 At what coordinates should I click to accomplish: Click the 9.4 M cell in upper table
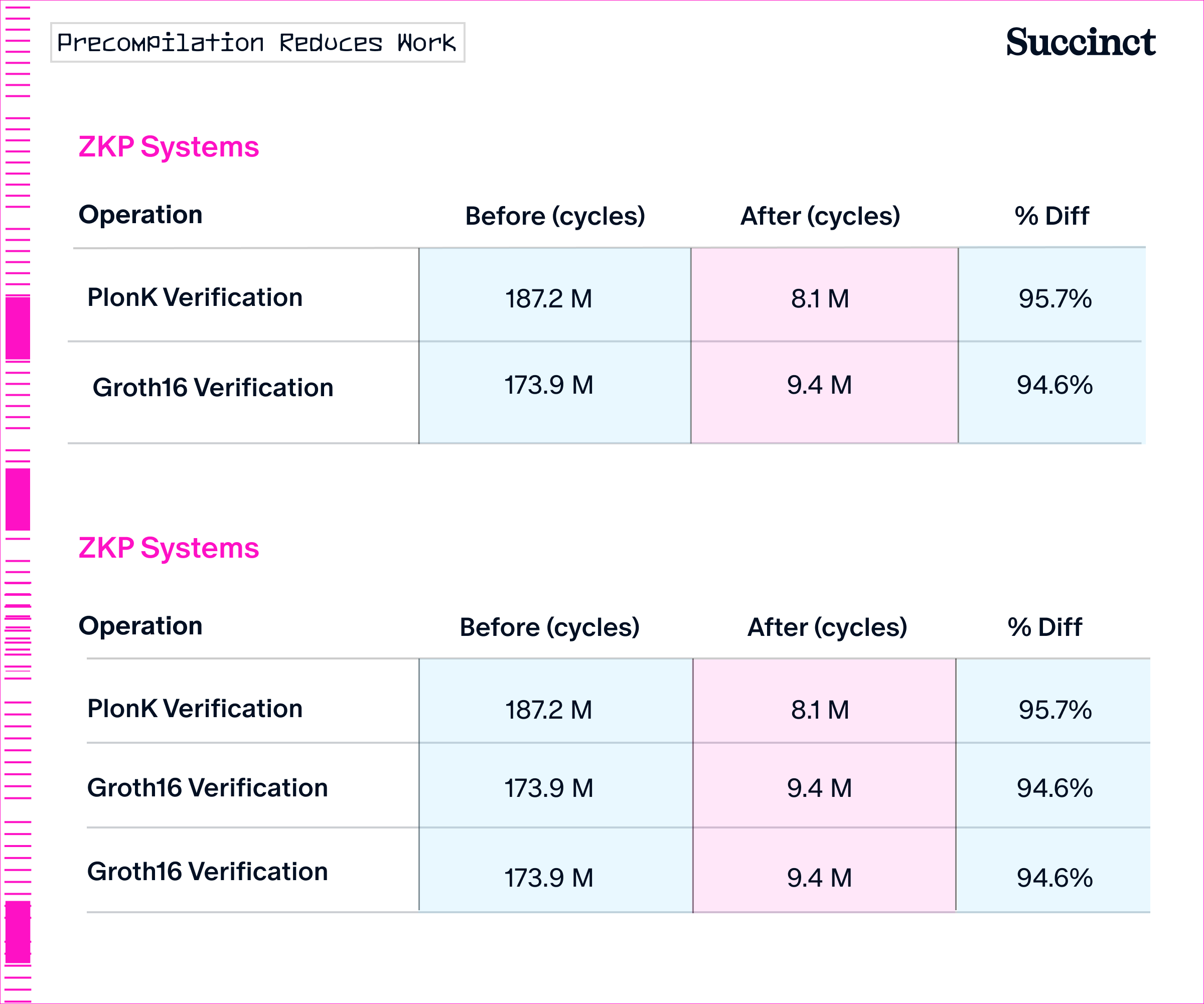(819, 385)
